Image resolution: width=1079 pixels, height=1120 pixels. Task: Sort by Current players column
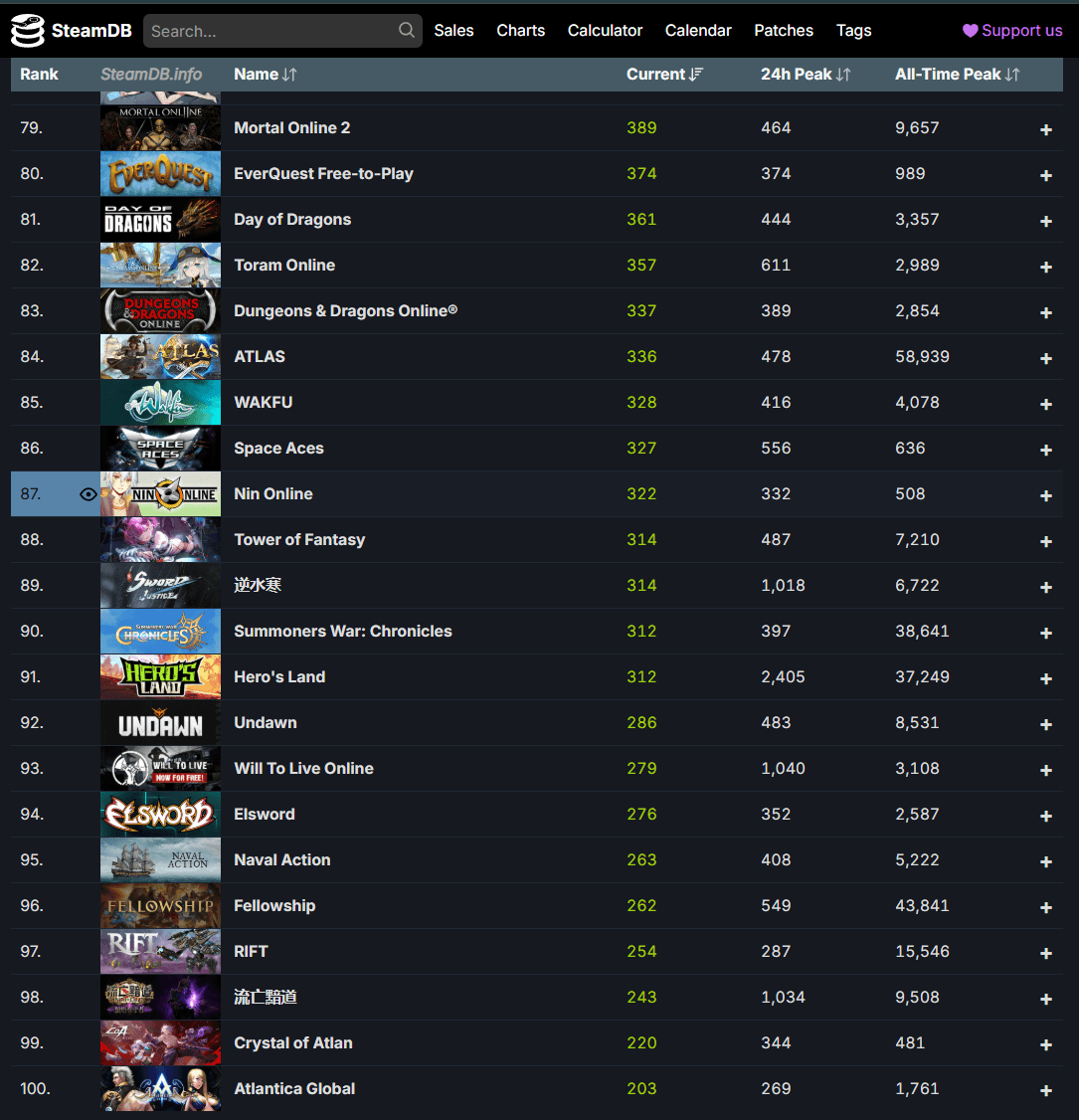[x=665, y=75]
